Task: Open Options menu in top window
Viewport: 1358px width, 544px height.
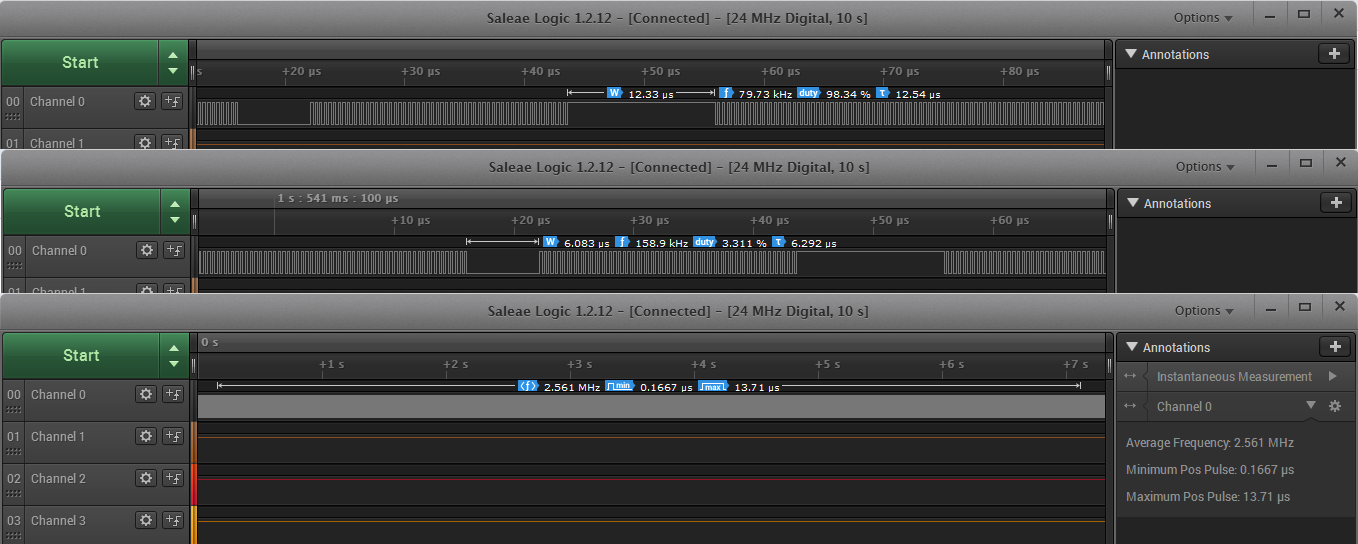Action: point(1203,17)
